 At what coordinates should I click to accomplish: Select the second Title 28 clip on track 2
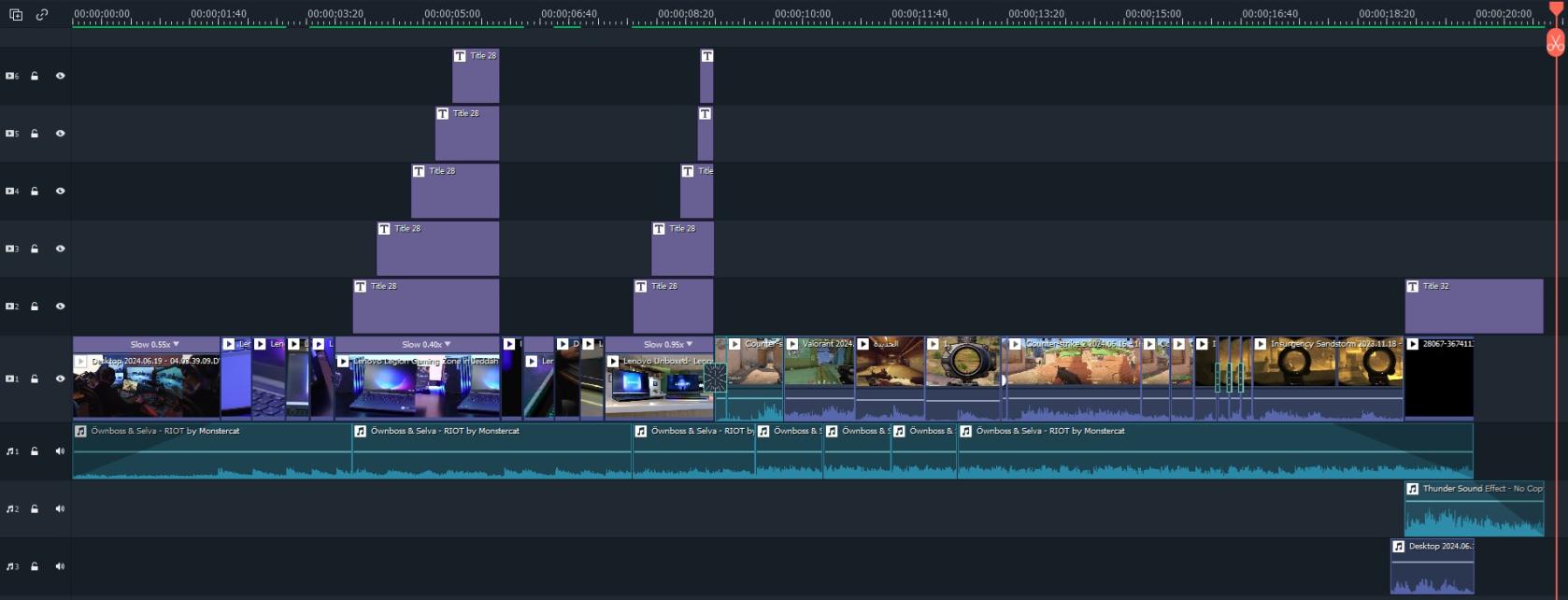click(673, 307)
